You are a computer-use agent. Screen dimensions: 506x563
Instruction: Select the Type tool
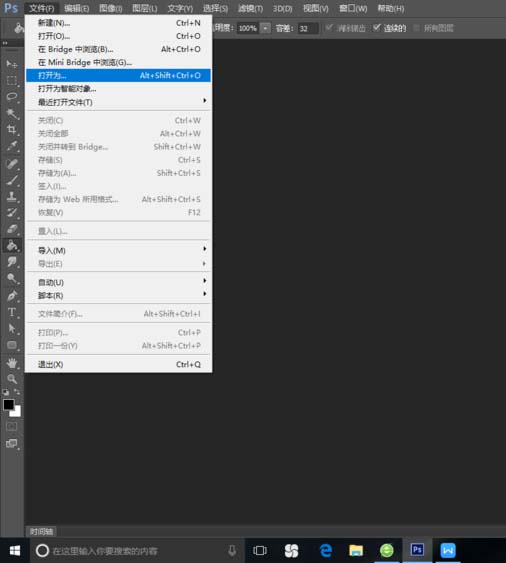point(12,312)
